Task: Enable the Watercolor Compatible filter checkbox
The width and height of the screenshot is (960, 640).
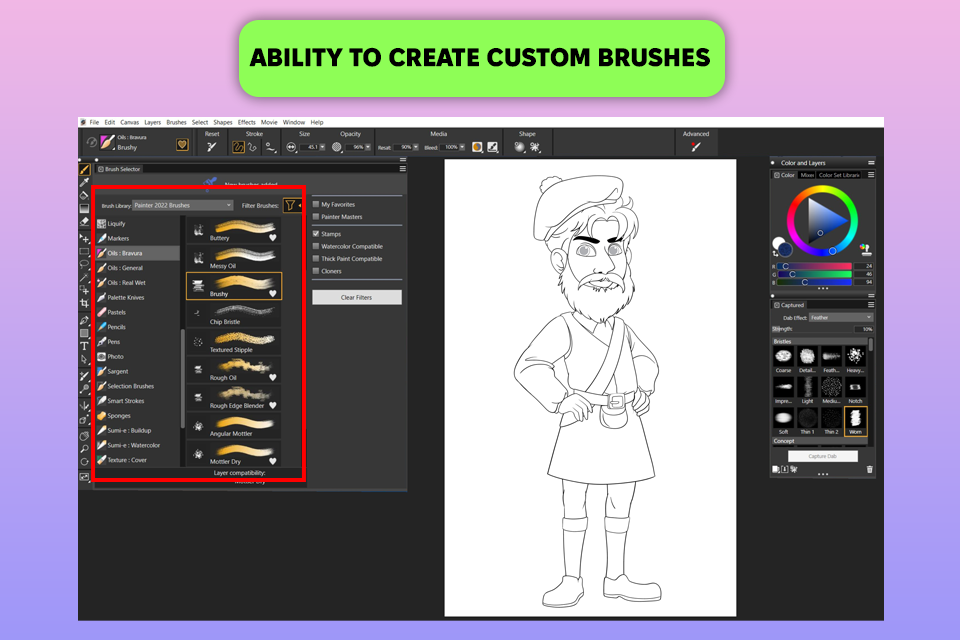Action: (x=316, y=246)
